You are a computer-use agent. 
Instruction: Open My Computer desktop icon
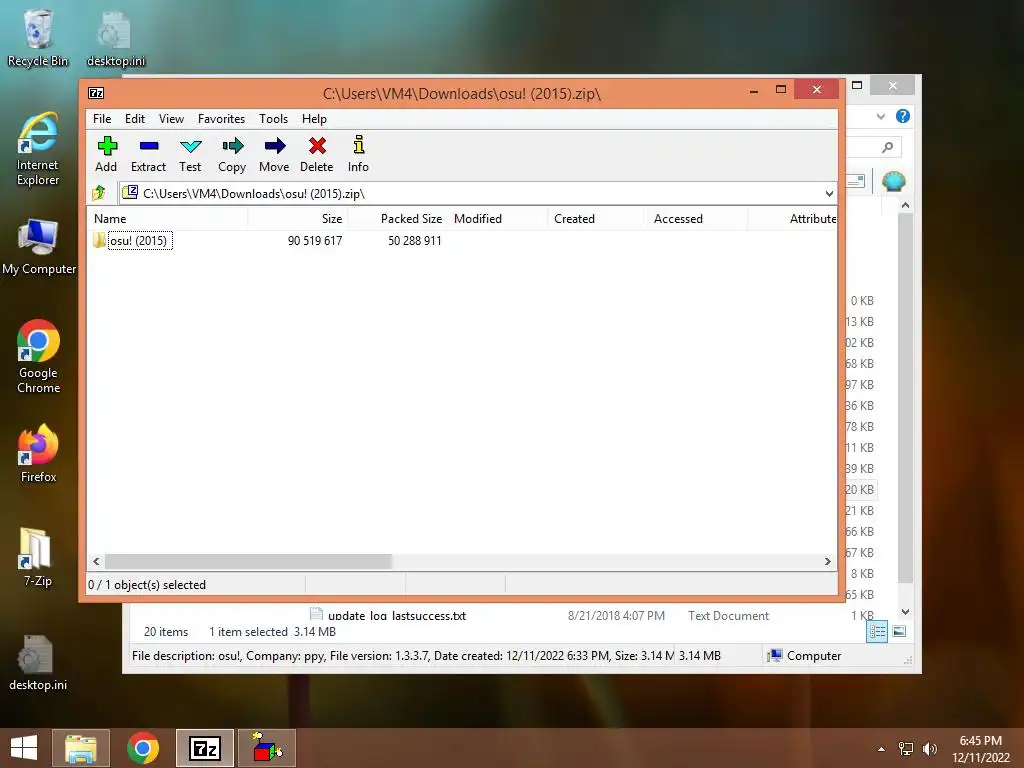pos(39,247)
